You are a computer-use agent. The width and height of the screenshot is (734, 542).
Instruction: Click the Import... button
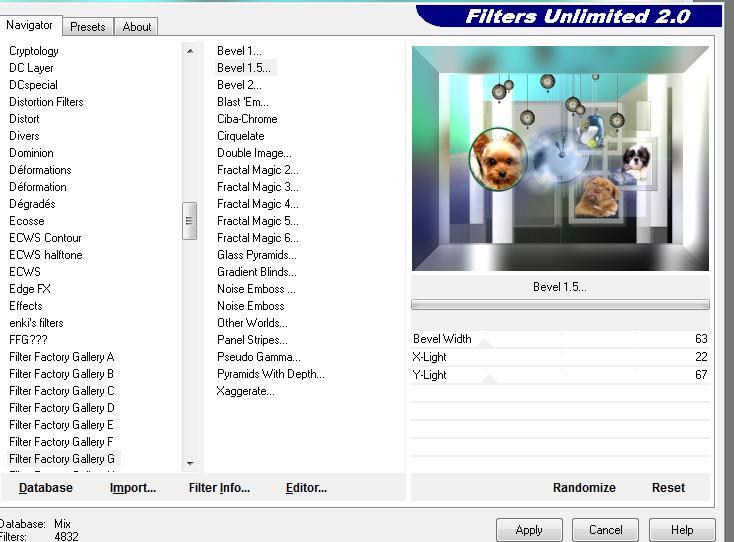[x=132, y=488]
